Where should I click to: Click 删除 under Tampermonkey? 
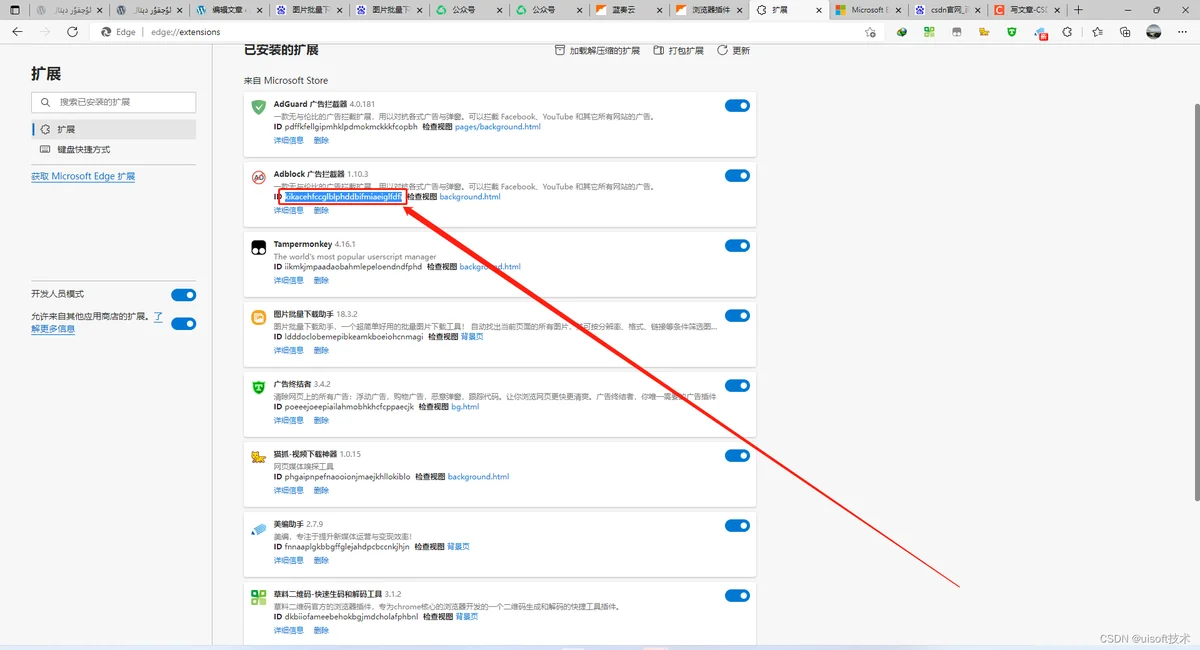click(x=321, y=281)
